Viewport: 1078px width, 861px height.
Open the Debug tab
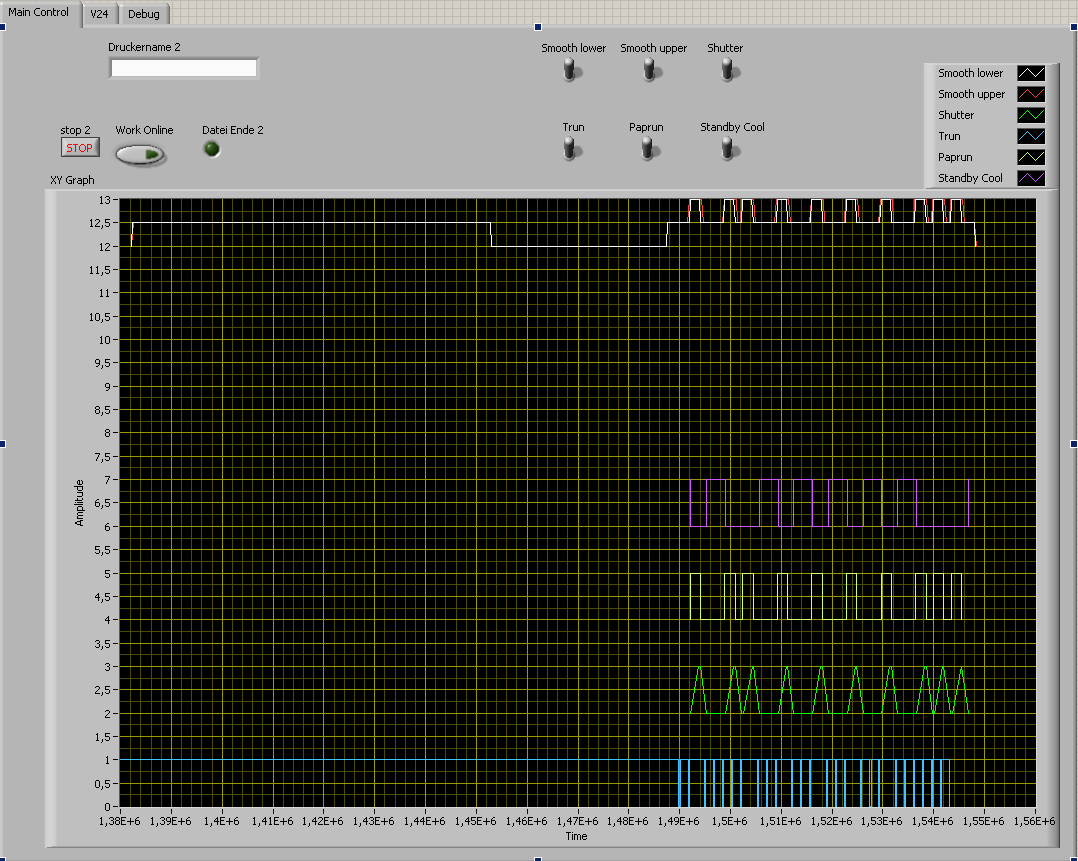click(x=143, y=14)
